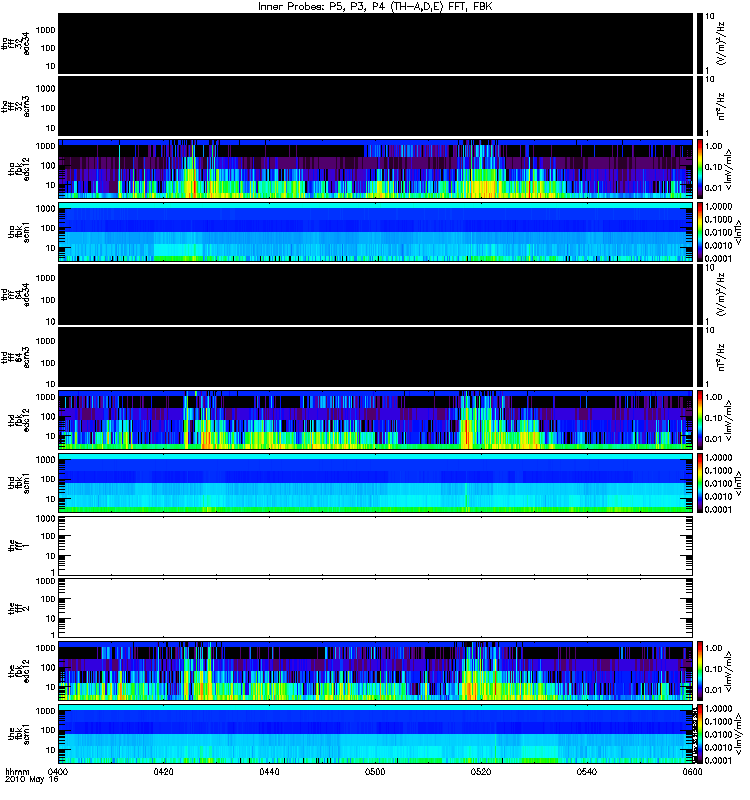Click the 'thd fff 64 scm3' y-axis label

tap(15, 357)
